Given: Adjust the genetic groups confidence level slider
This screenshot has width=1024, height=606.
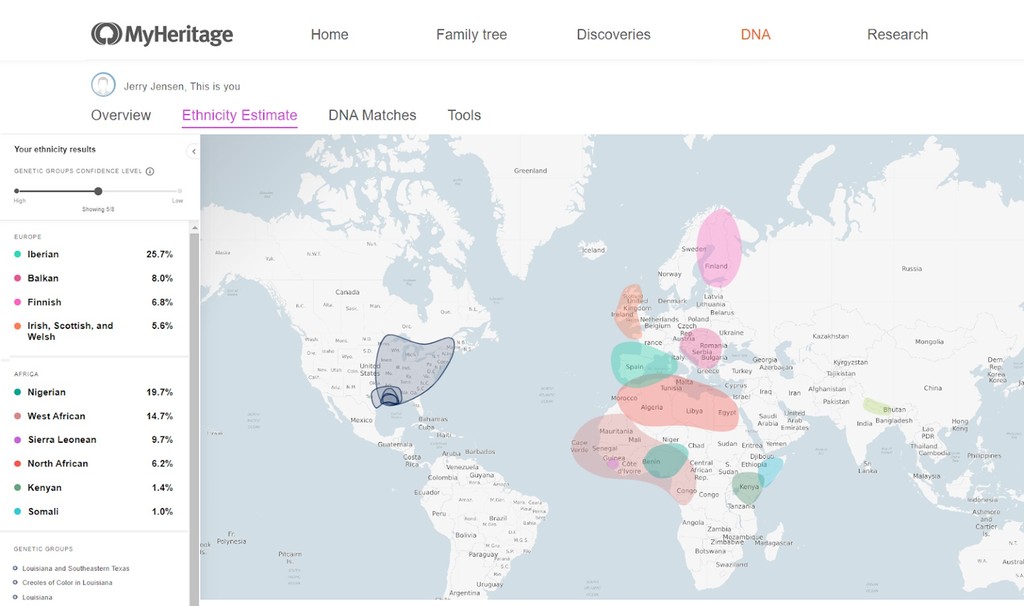Looking at the screenshot, I should pos(98,191).
